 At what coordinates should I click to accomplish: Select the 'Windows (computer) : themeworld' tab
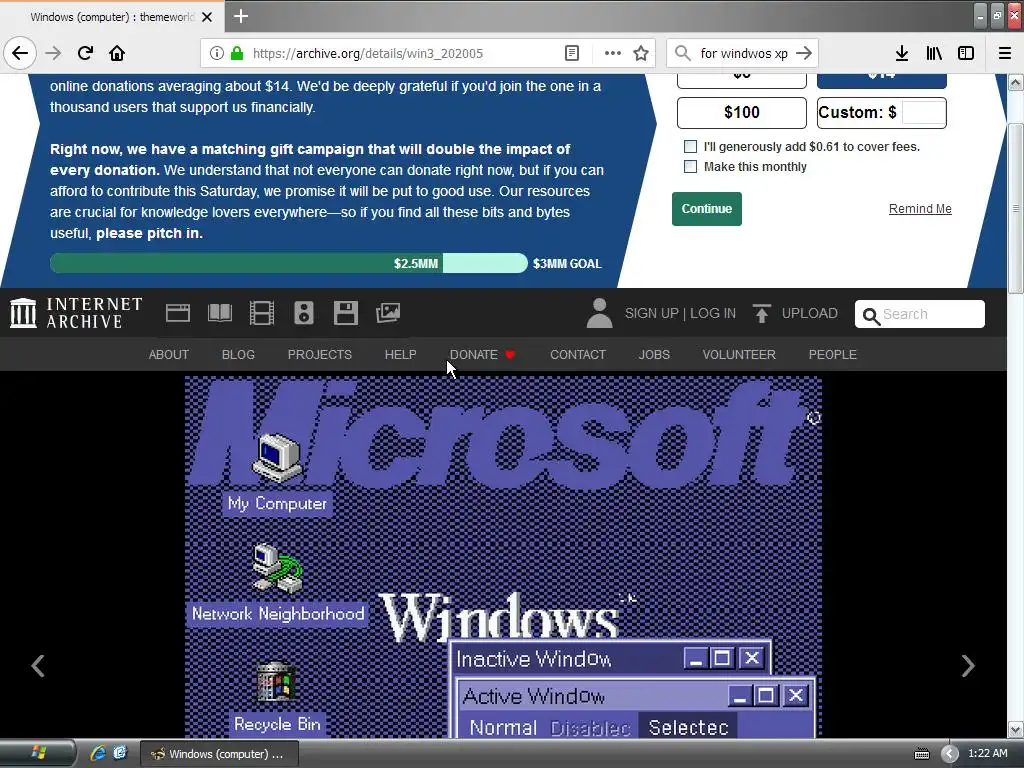[112, 17]
